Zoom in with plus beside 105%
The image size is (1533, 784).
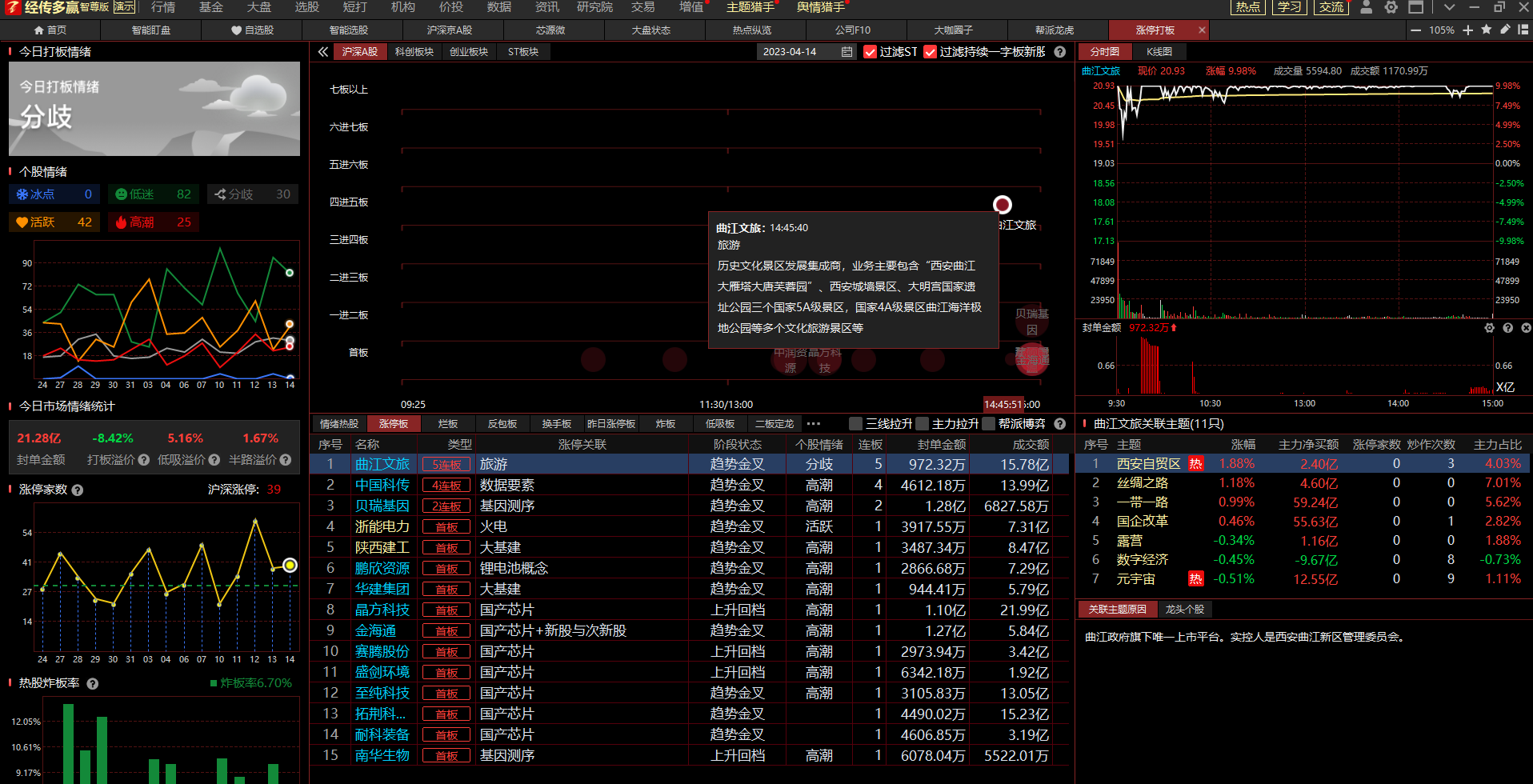[1467, 30]
